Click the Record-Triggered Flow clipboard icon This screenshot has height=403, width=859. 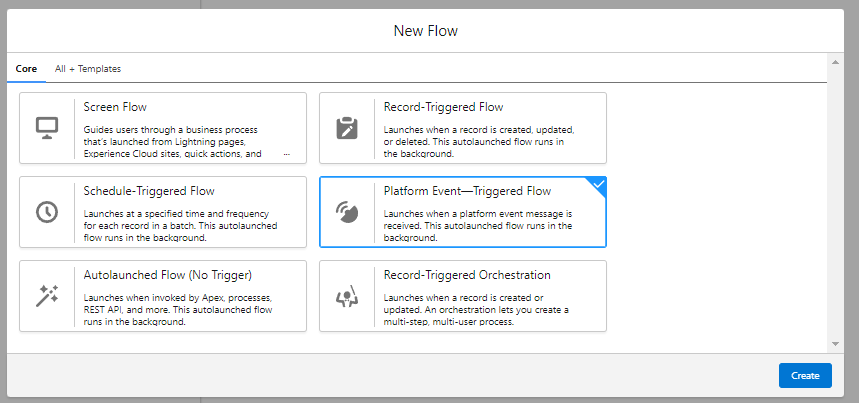[347, 128]
